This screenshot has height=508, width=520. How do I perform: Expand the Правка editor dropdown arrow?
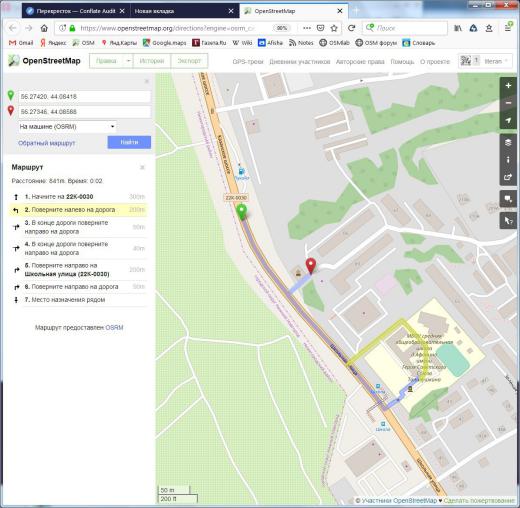(x=128, y=61)
